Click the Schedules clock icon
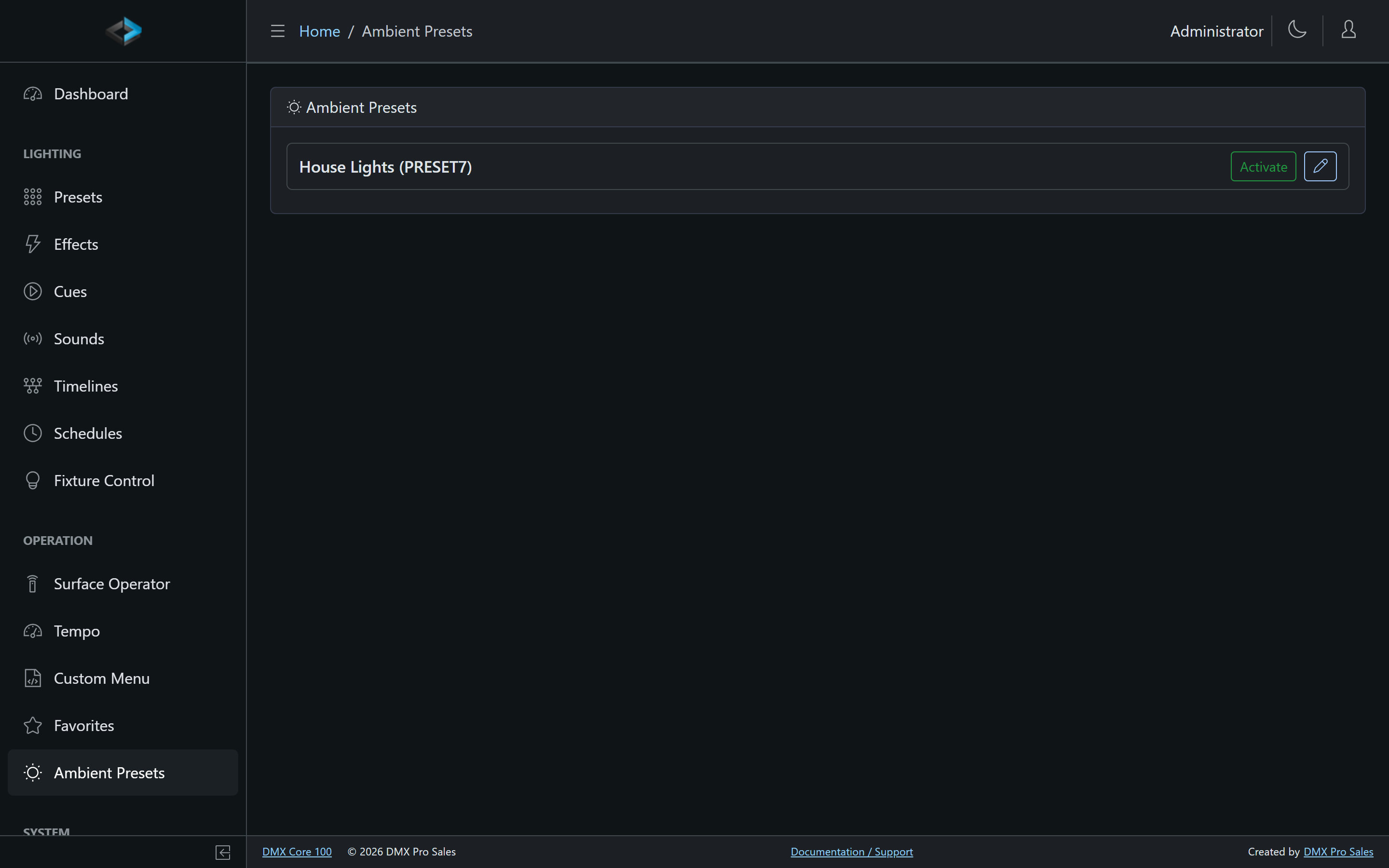Viewport: 1389px width, 868px height. (33, 434)
